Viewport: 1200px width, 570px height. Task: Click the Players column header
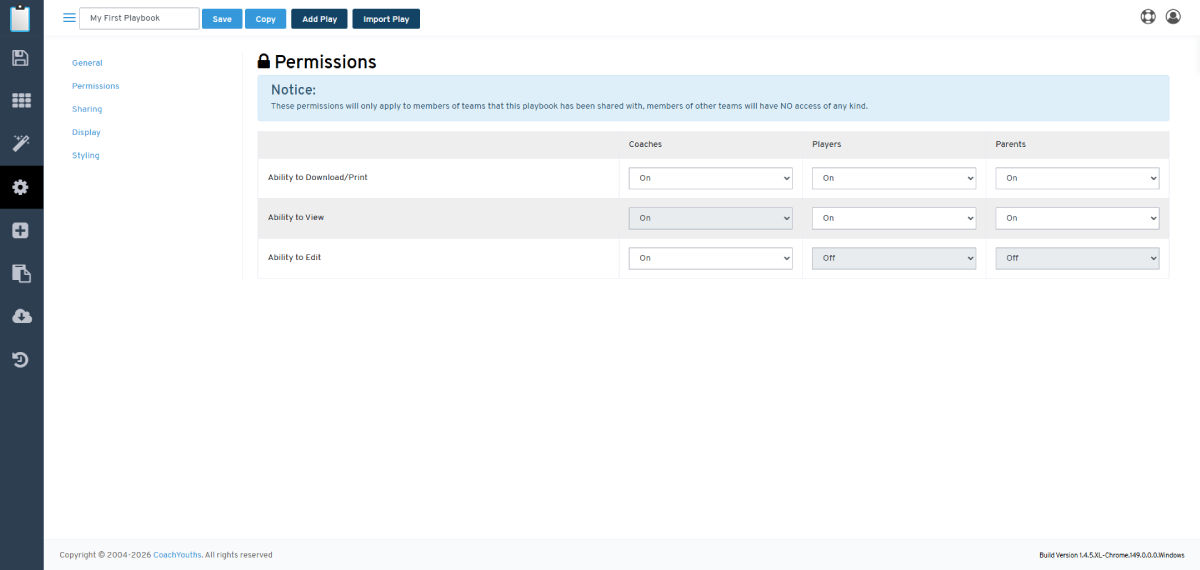(827, 144)
